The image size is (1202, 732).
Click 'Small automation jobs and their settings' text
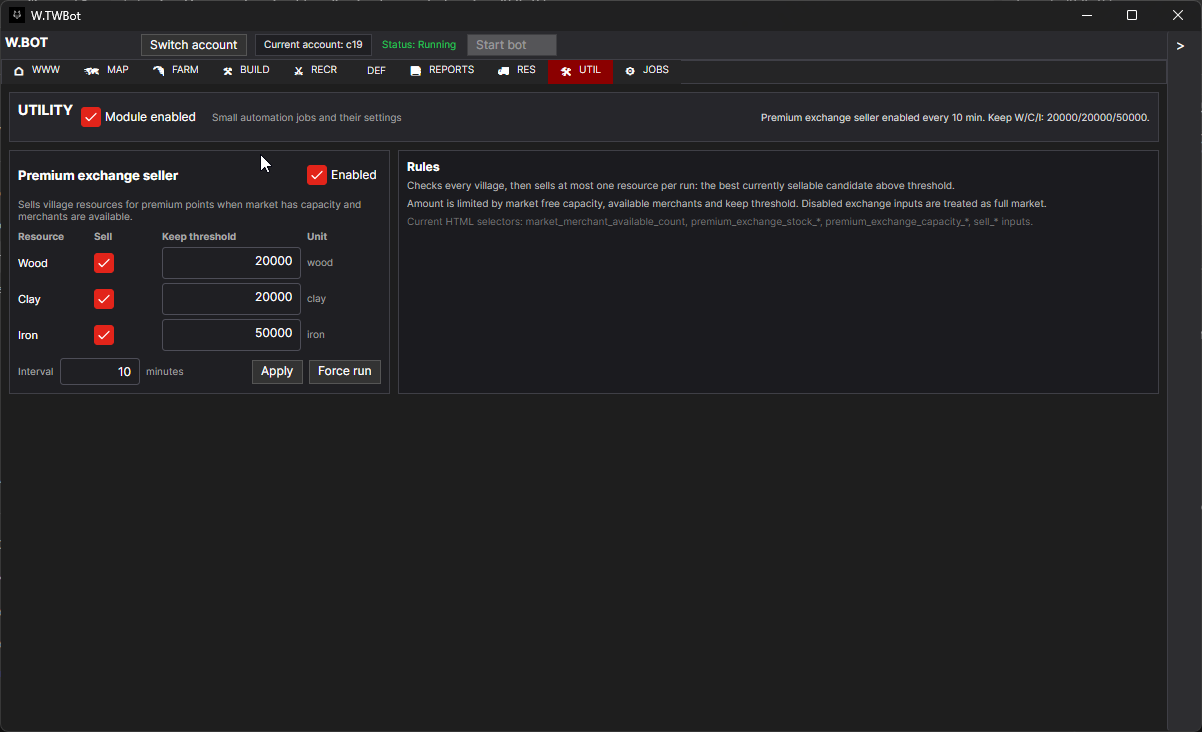[307, 118]
